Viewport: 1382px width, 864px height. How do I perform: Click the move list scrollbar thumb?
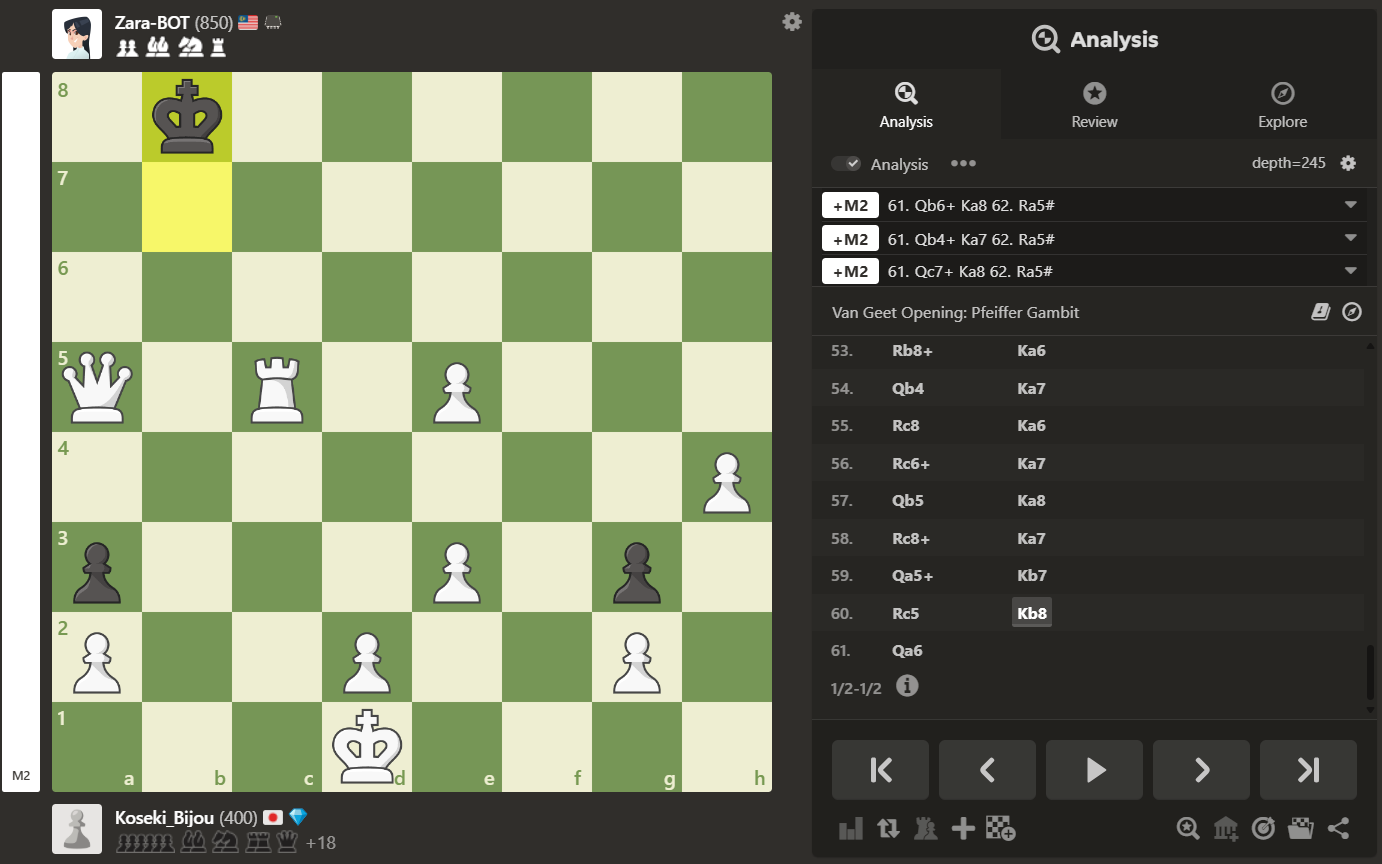tap(1371, 672)
